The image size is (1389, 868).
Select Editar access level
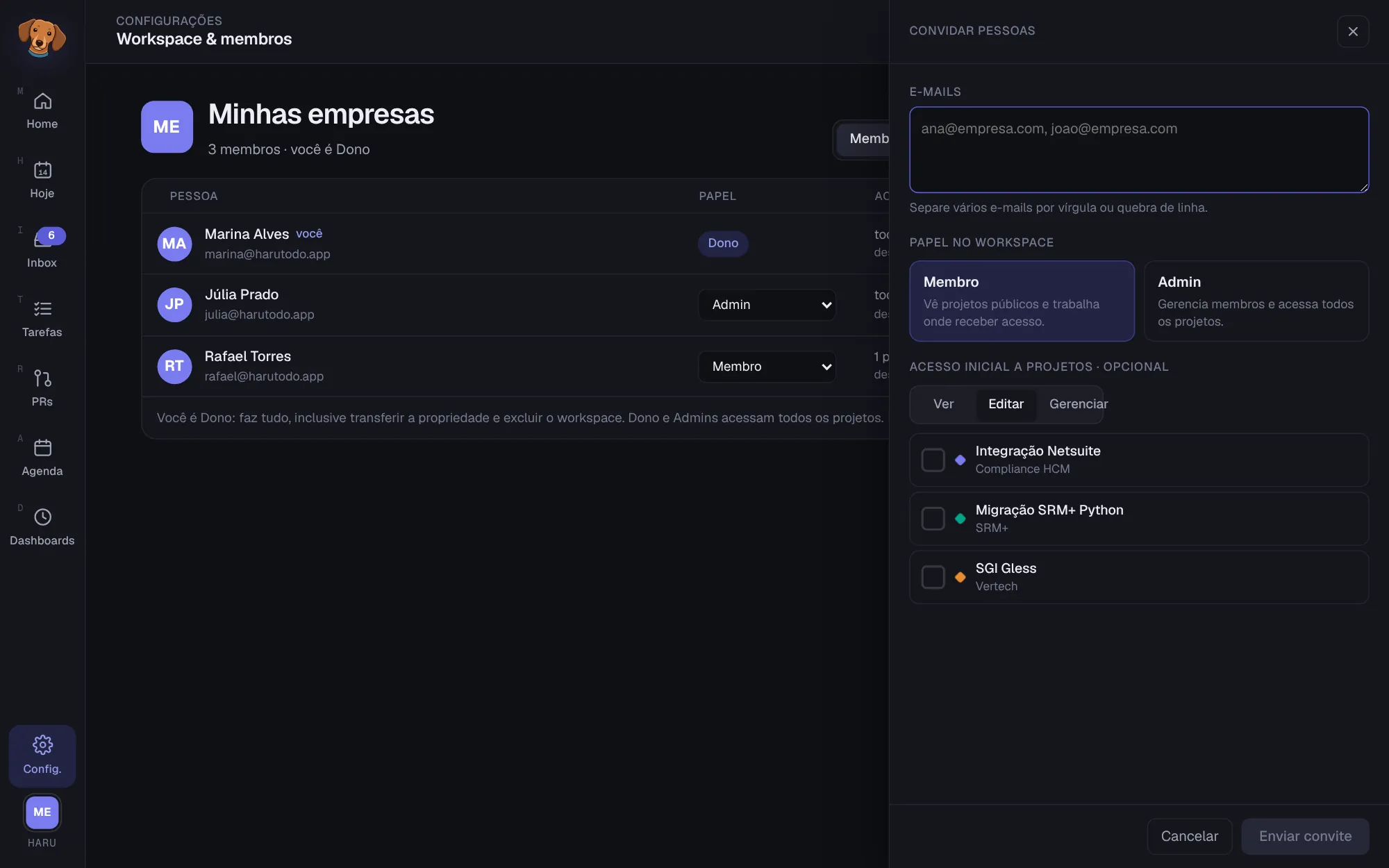(x=1006, y=404)
